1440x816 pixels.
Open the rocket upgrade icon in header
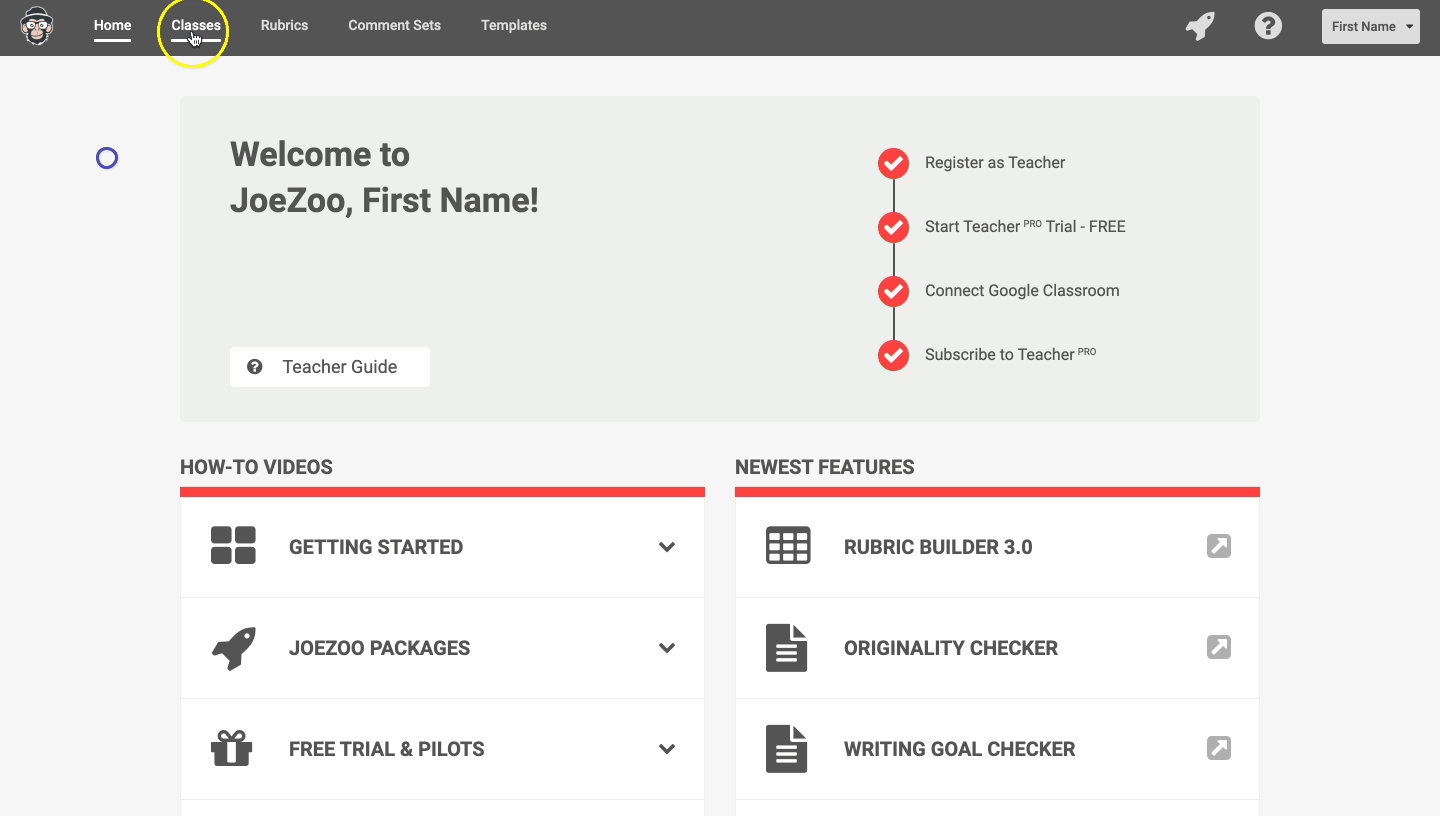pyautogui.click(x=1200, y=26)
